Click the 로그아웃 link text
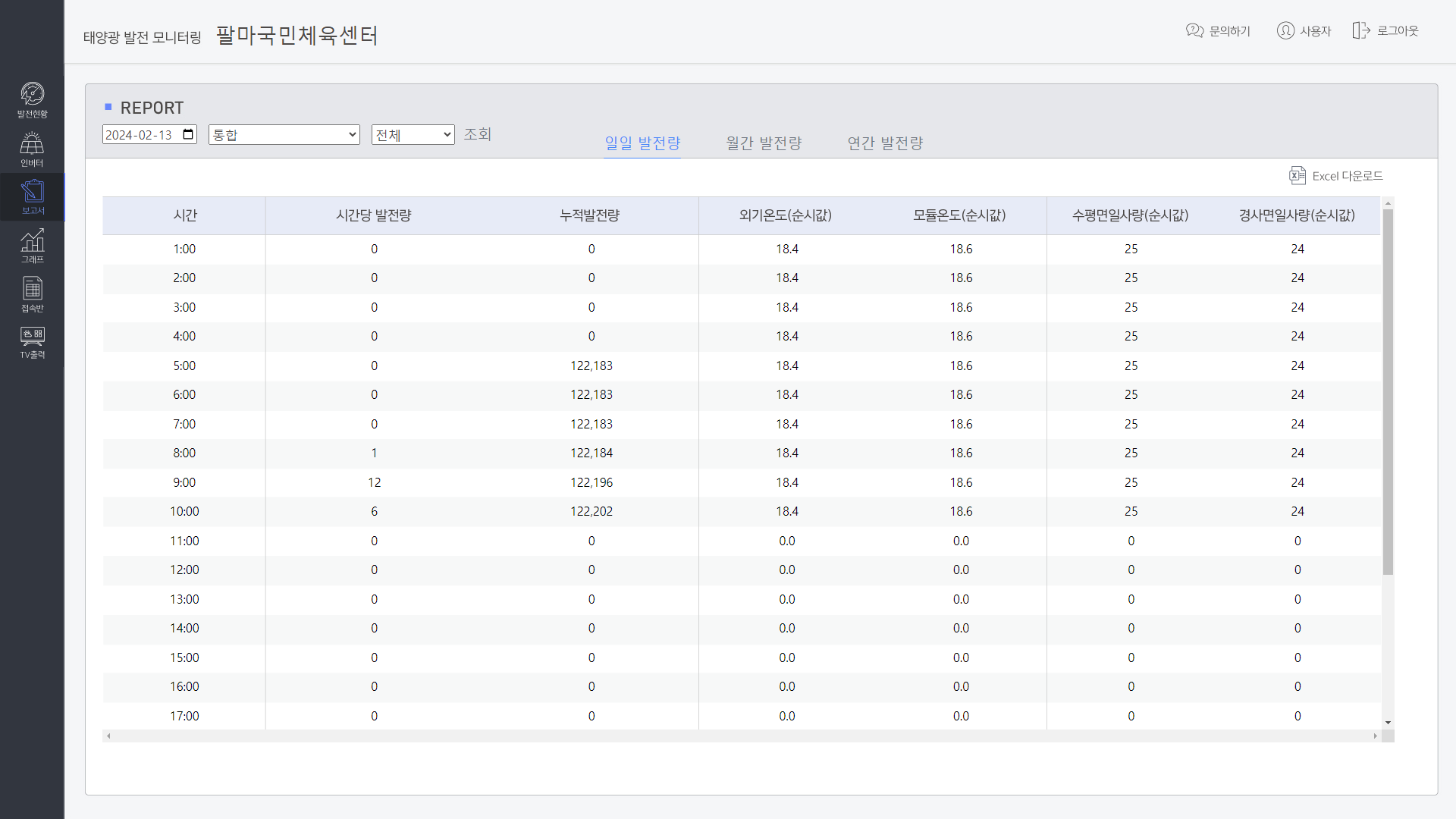Image resolution: width=1456 pixels, height=819 pixels. coord(1398,31)
